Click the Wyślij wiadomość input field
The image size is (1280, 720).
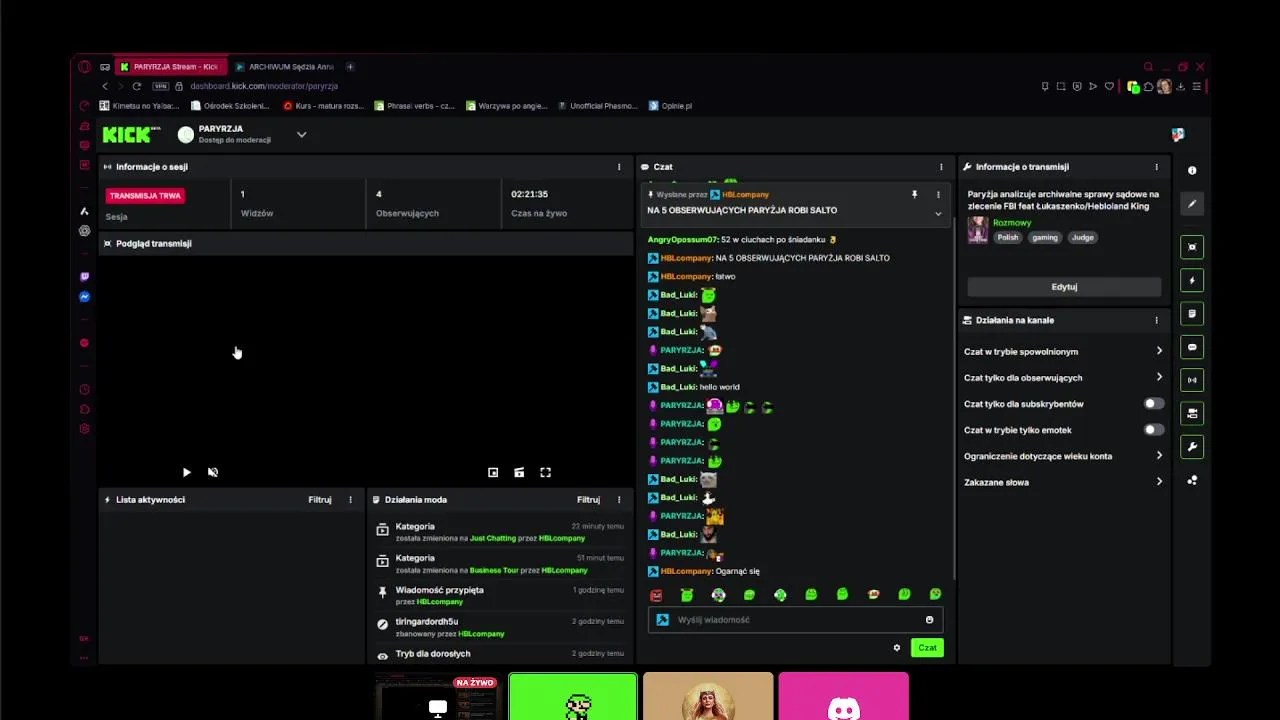pos(795,620)
